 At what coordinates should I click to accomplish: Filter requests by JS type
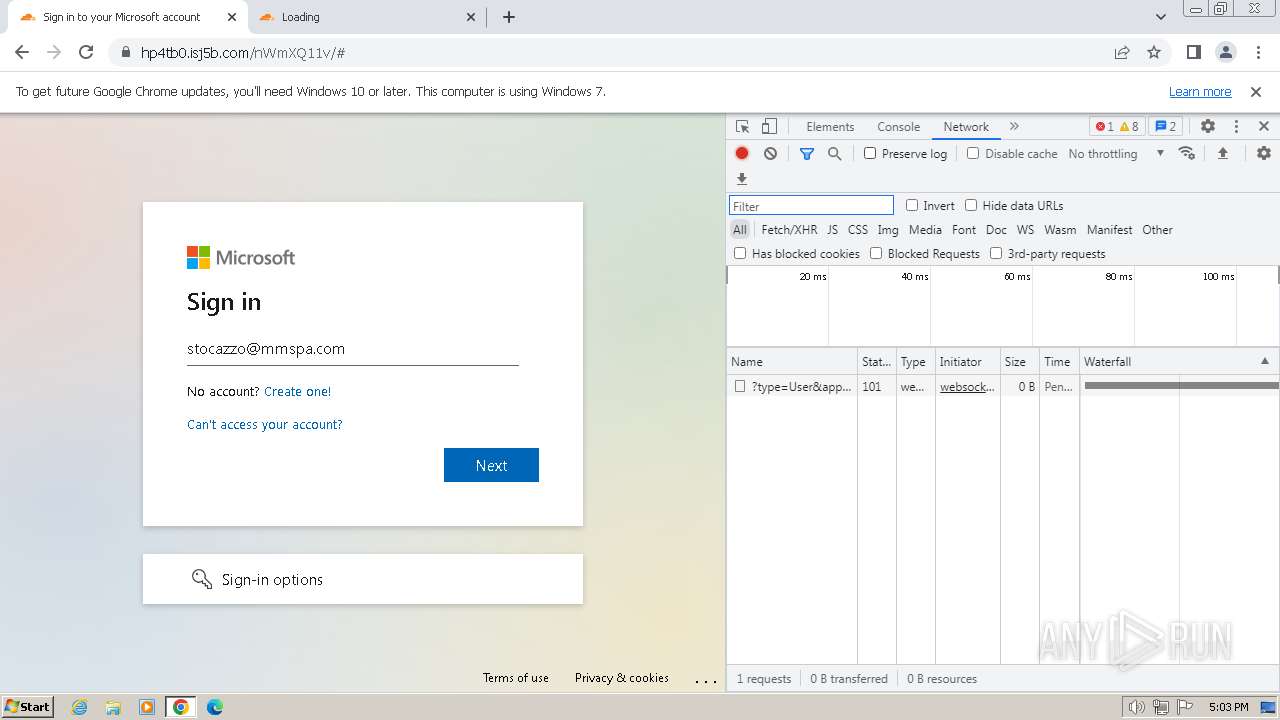[832, 230]
